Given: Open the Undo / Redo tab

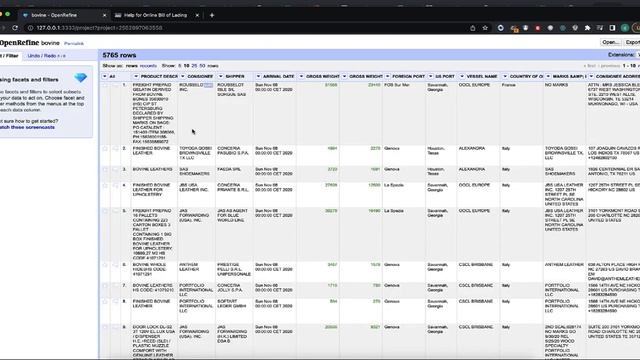Looking at the screenshot, I should (46, 56).
